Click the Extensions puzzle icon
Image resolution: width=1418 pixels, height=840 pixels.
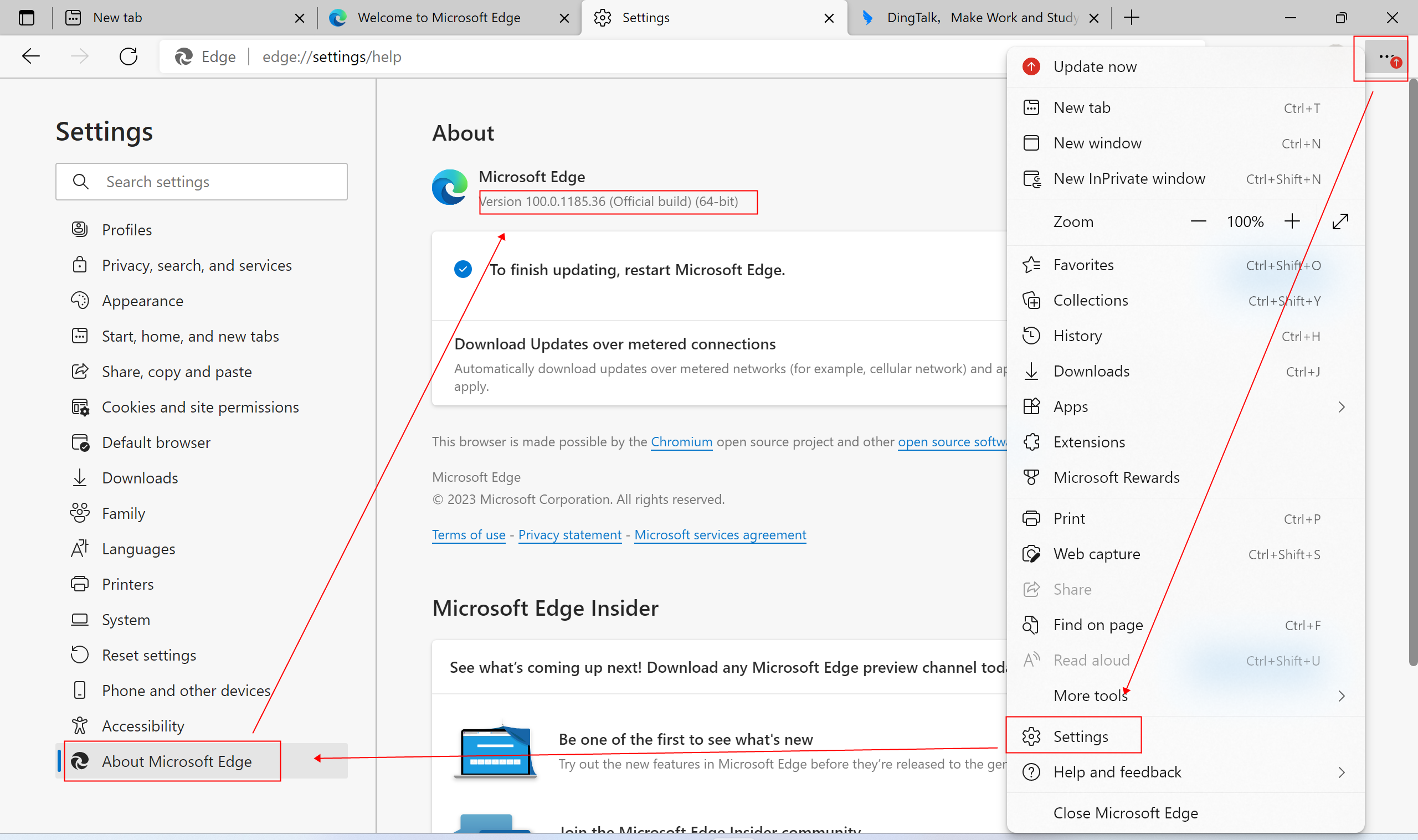1031,442
